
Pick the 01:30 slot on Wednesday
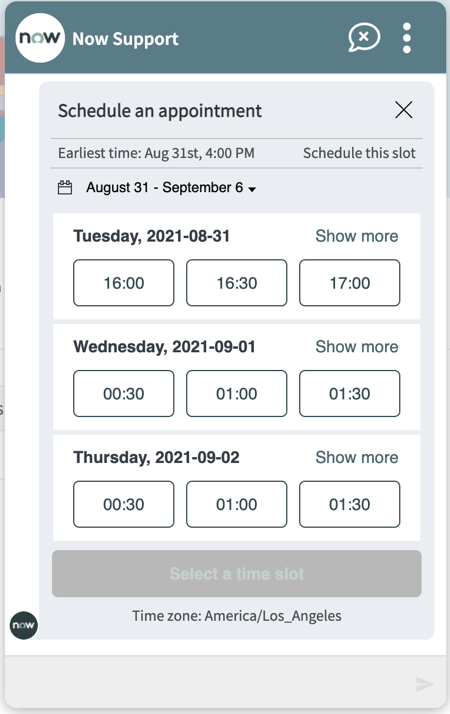click(x=349, y=393)
